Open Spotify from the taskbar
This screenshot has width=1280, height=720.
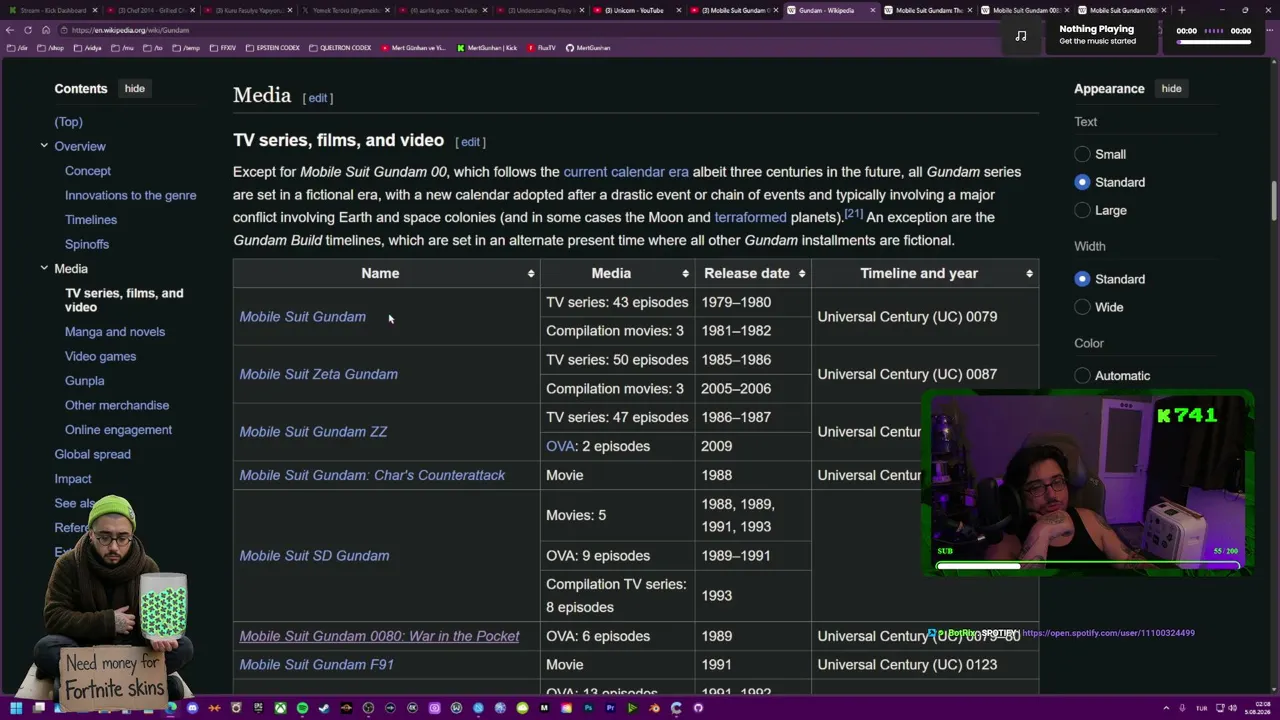point(302,708)
